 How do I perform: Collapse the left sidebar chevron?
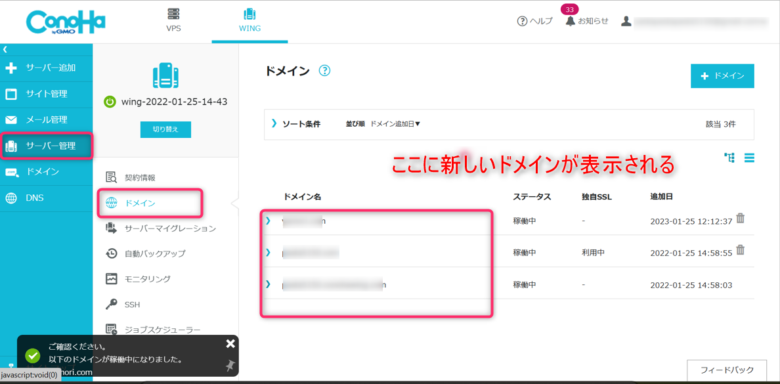5,49
